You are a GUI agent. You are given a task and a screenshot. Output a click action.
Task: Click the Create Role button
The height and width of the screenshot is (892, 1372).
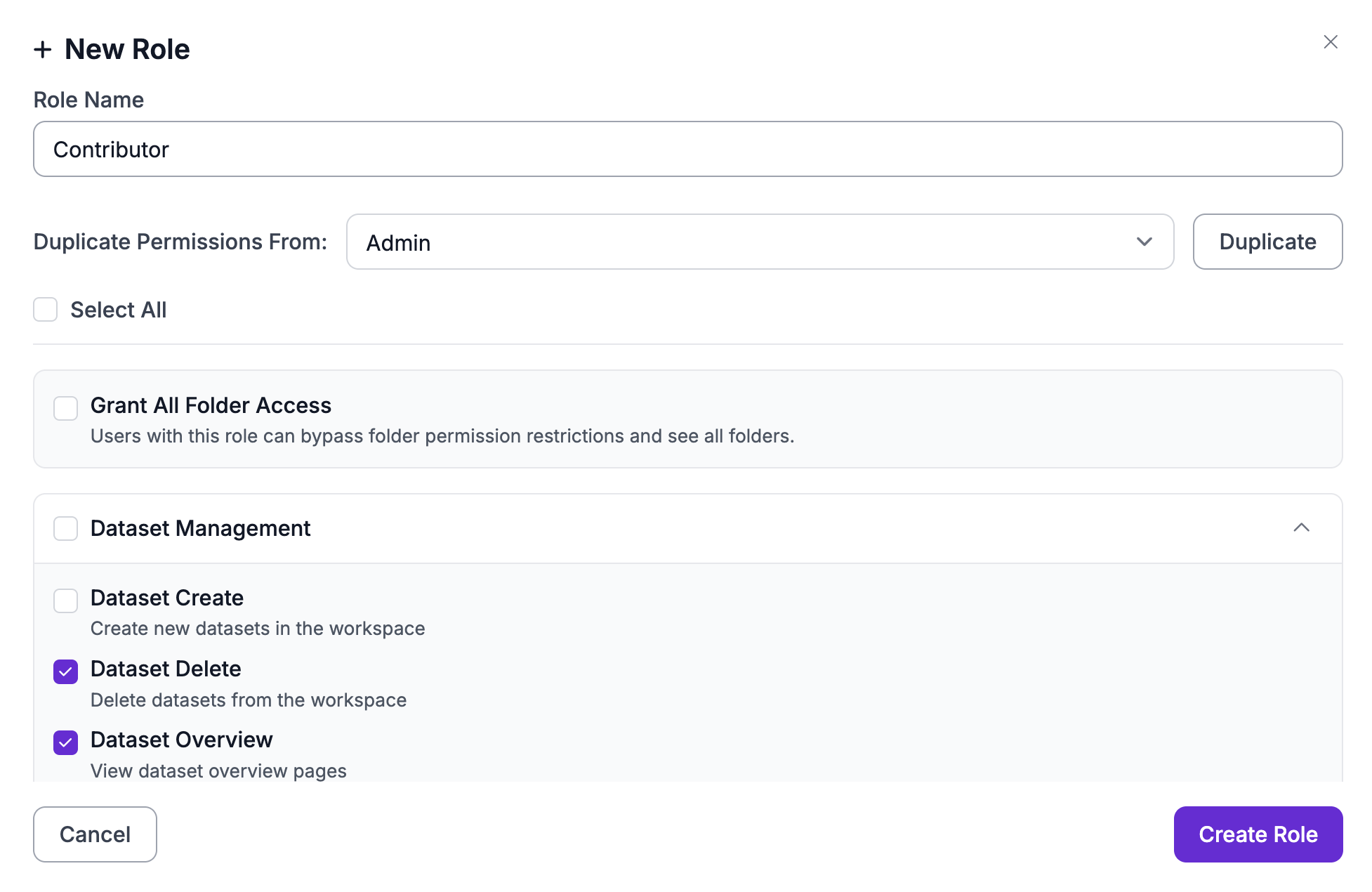tap(1258, 834)
